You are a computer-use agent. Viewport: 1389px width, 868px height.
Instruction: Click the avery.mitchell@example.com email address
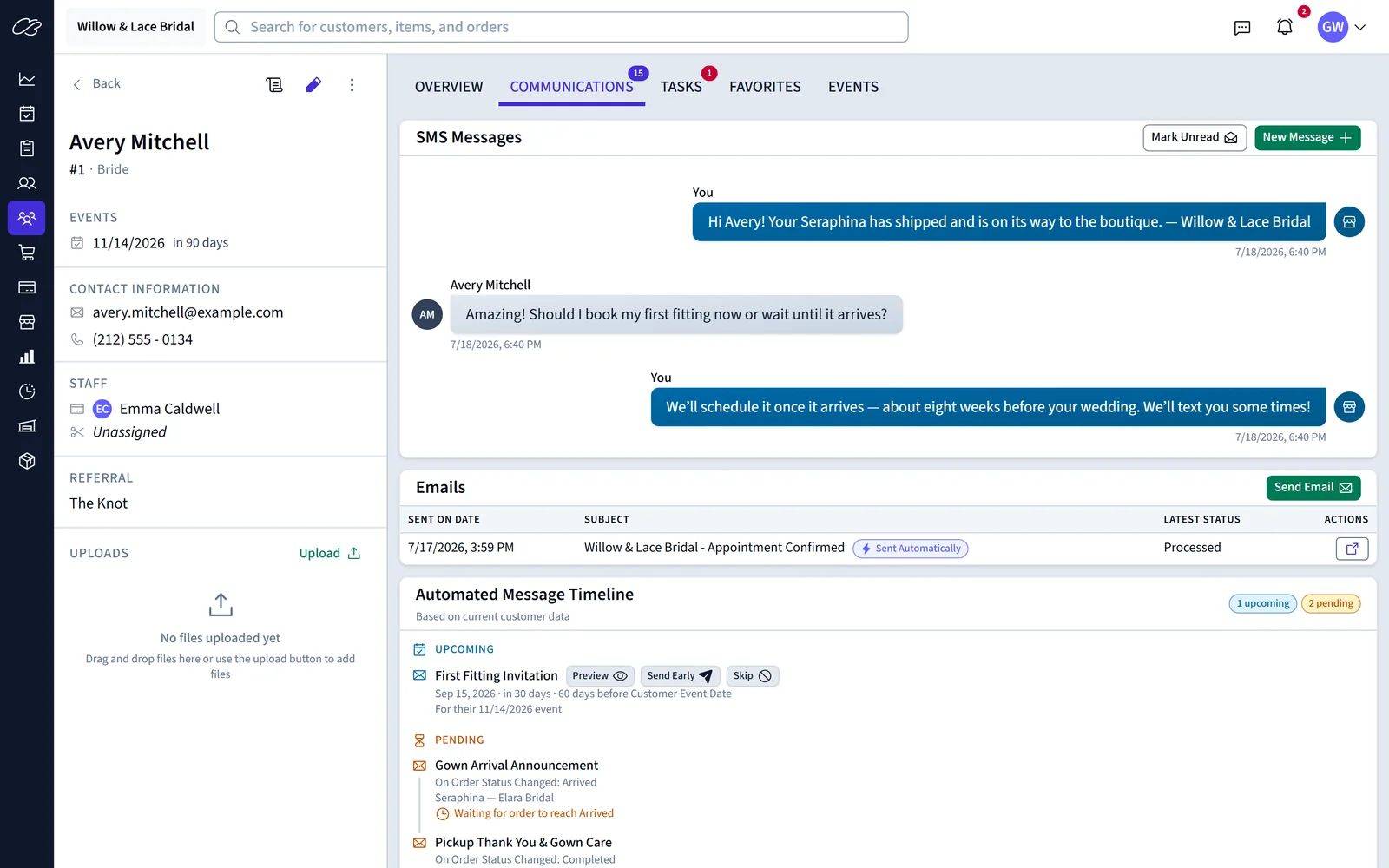tap(188, 312)
